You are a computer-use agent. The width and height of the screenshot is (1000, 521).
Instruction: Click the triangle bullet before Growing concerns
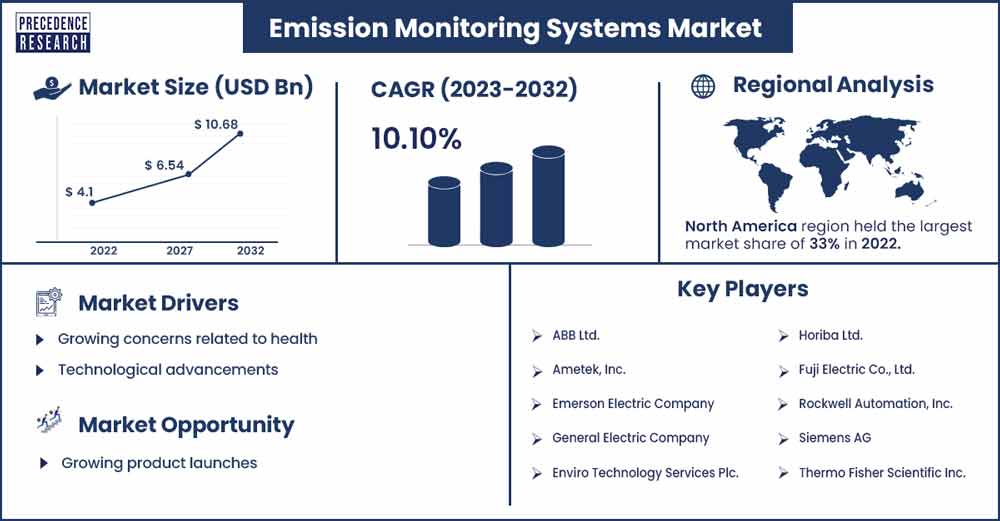point(40,340)
